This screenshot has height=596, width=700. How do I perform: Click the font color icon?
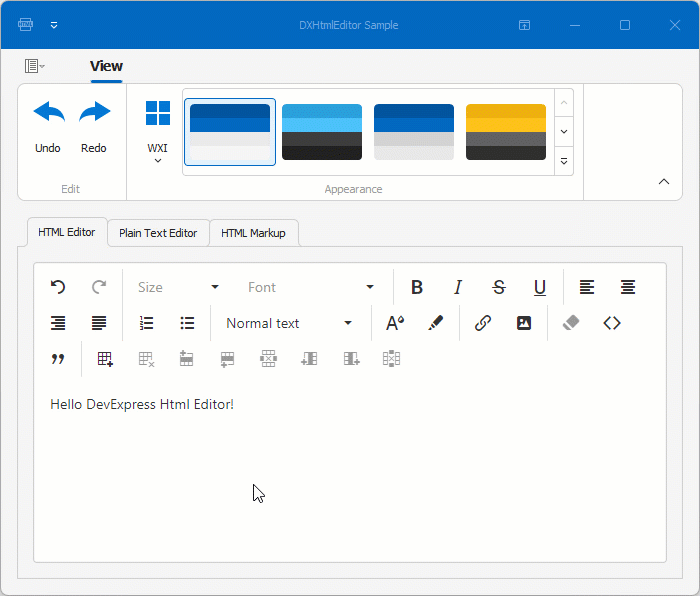click(x=395, y=323)
